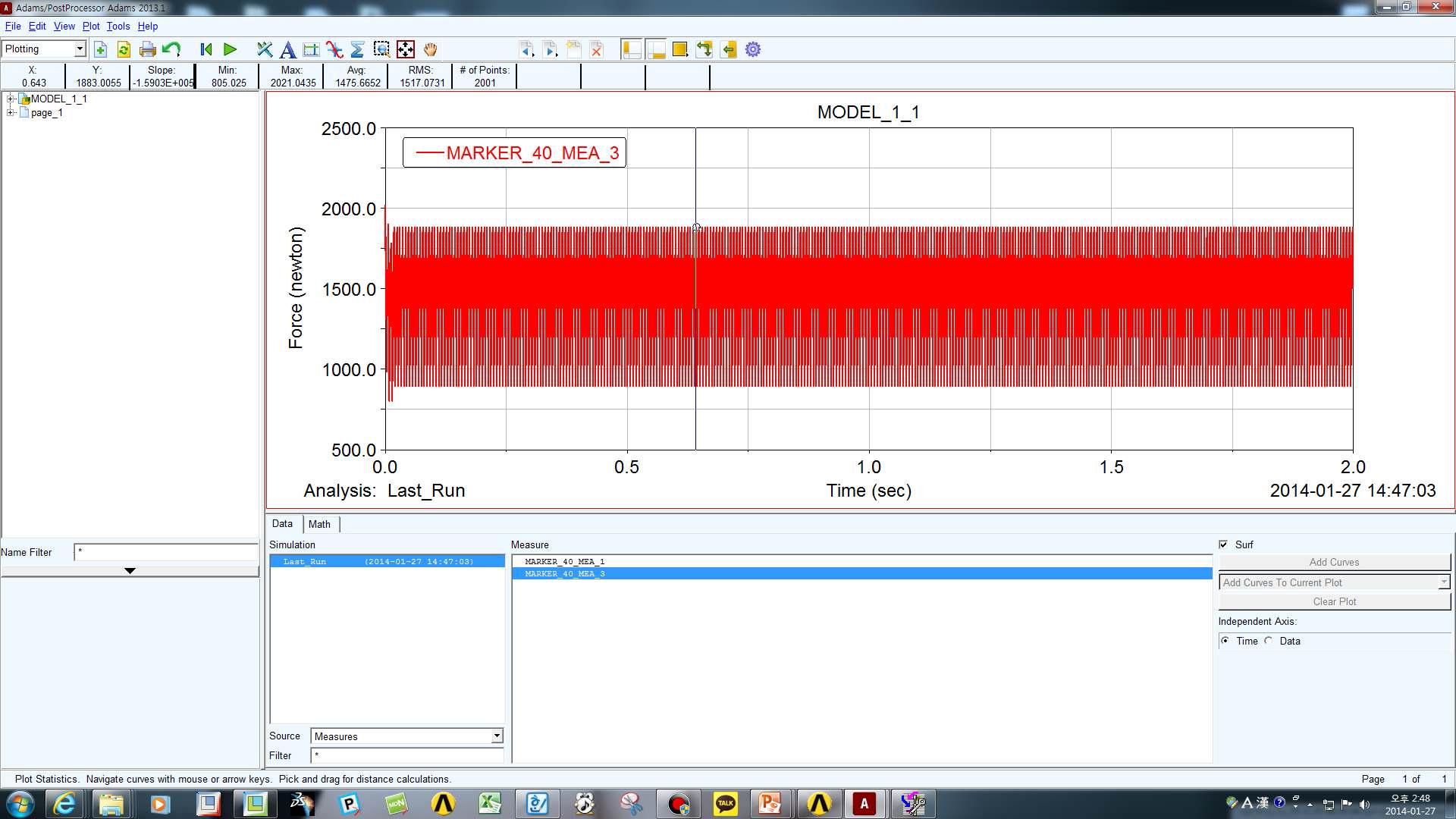Expand the MODEL_1_1 tree node
The width and height of the screenshot is (1456, 819).
click(11, 99)
